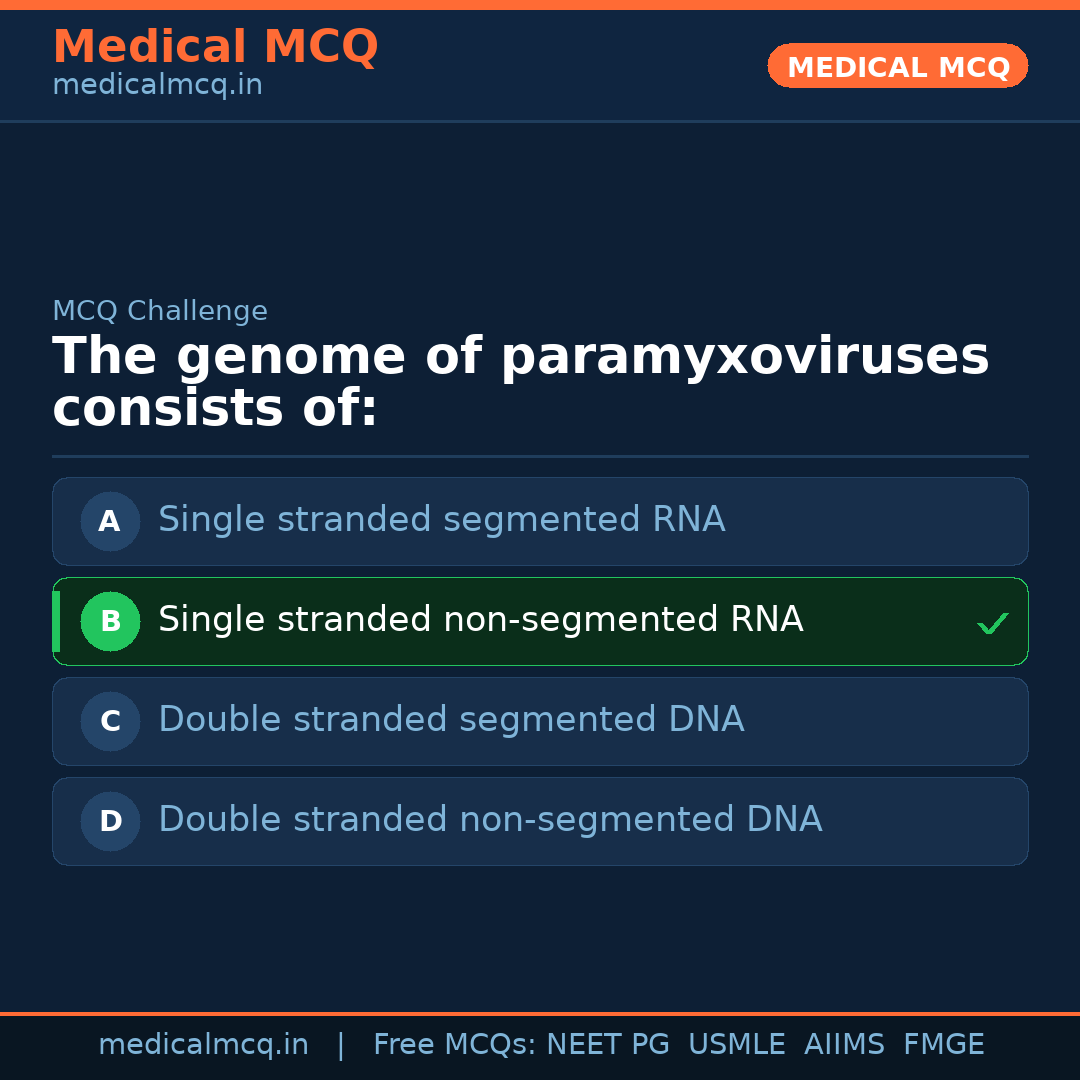Pick the letter D option circle
Viewport: 1080px width, 1080px height.
point(110,821)
